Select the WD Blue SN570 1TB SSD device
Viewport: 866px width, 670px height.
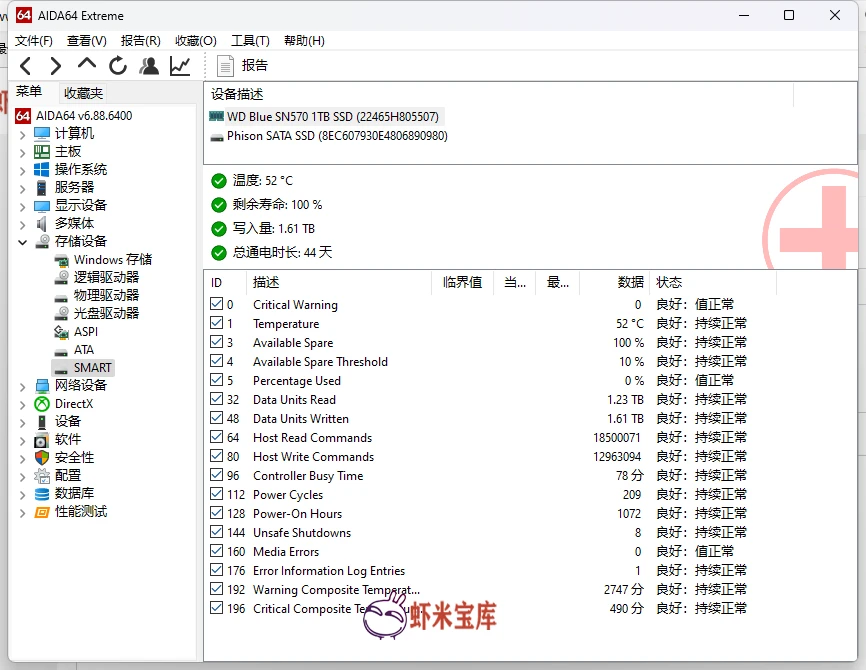tap(332, 117)
